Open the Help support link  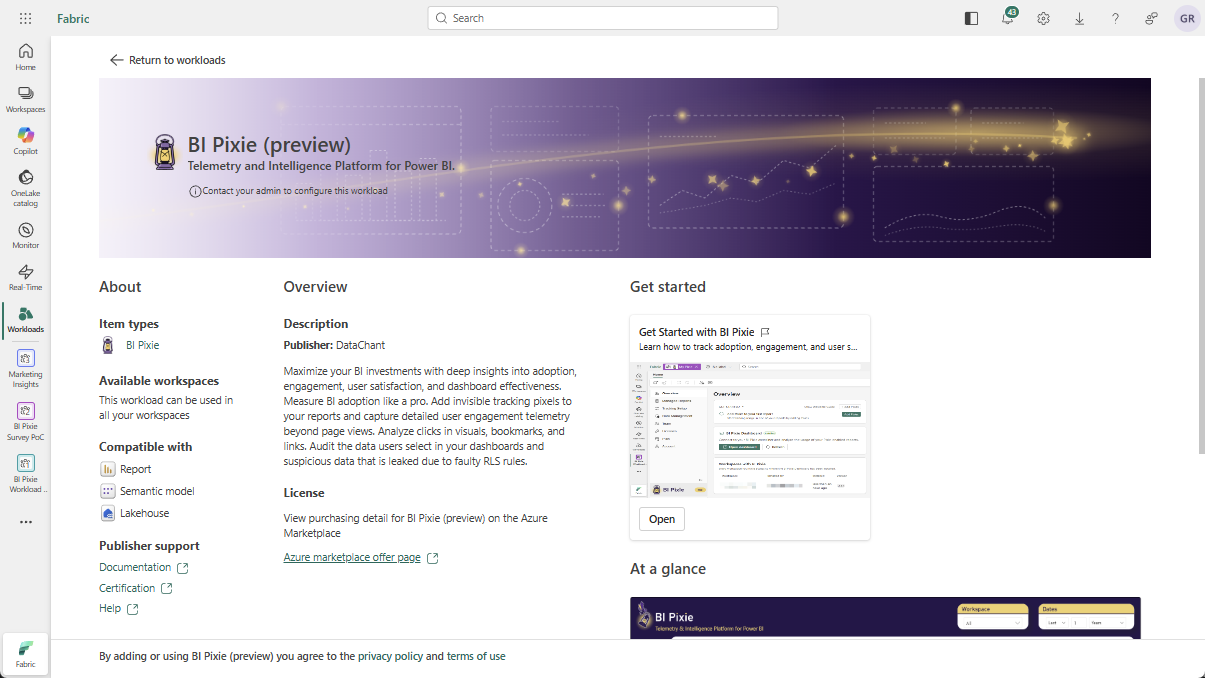119,608
